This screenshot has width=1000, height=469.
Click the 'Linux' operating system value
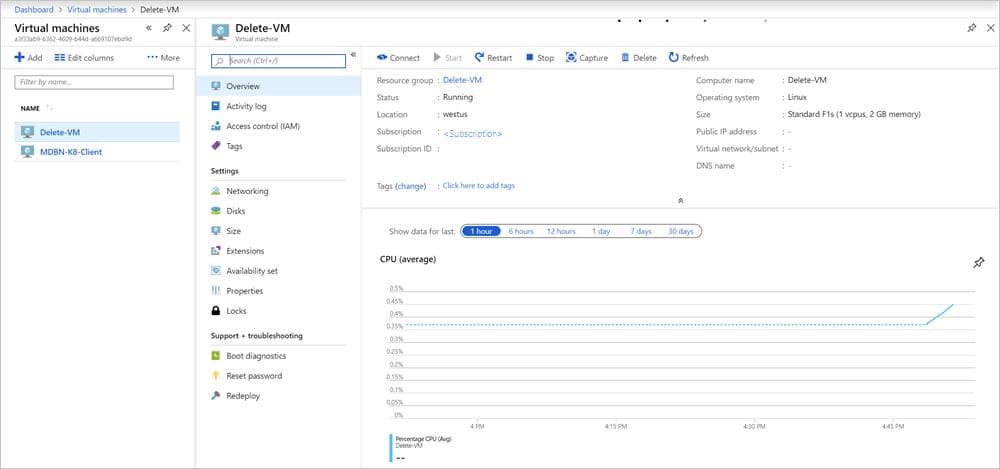[797, 98]
